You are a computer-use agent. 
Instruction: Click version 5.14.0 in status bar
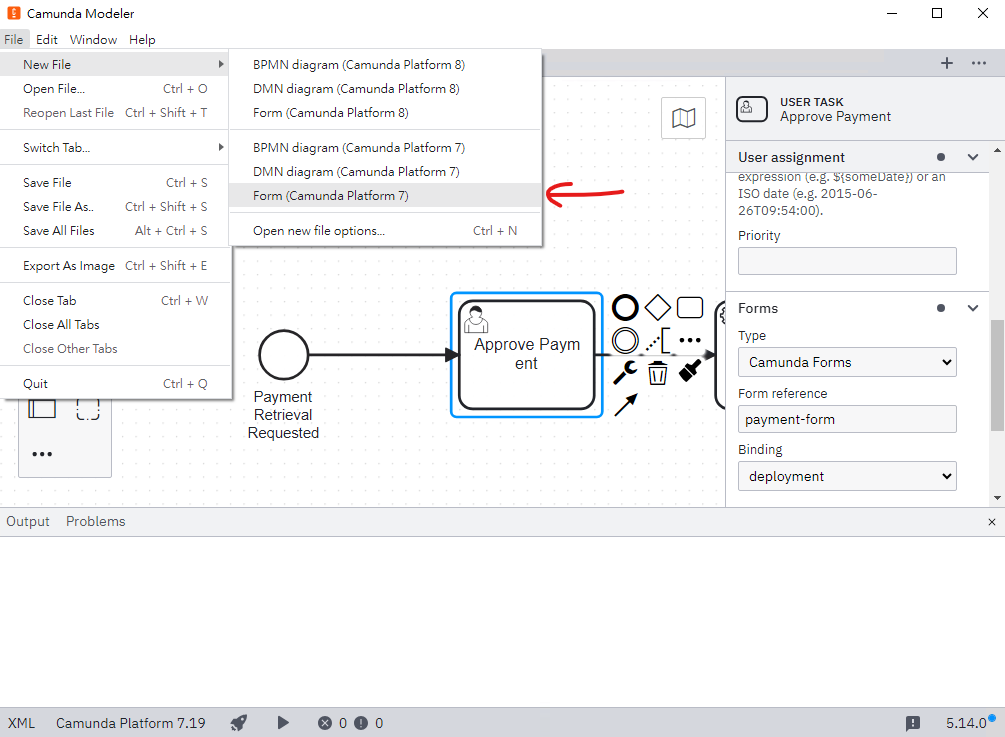[x=967, y=723]
